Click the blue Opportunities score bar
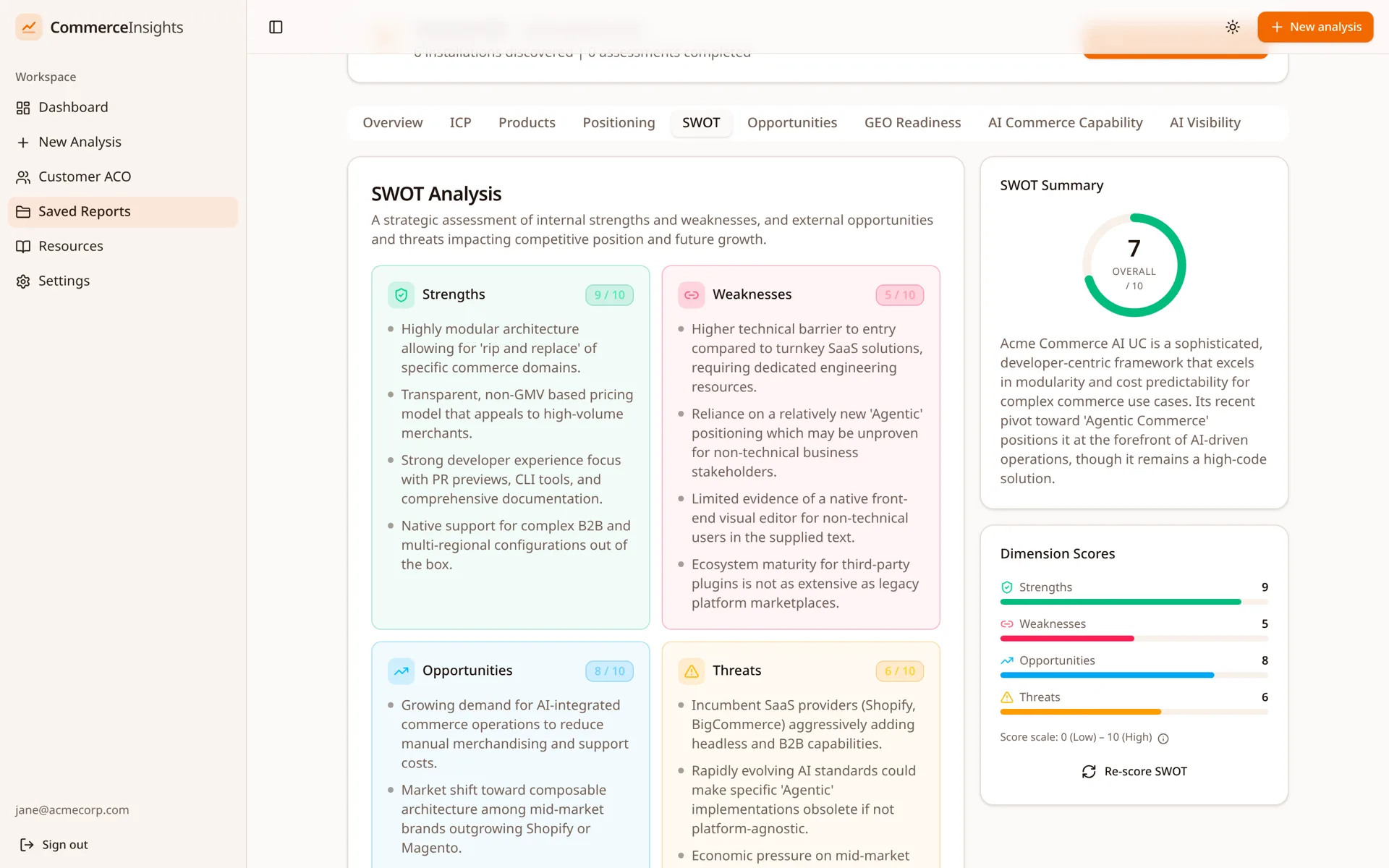1389x868 pixels. (x=1134, y=675)
